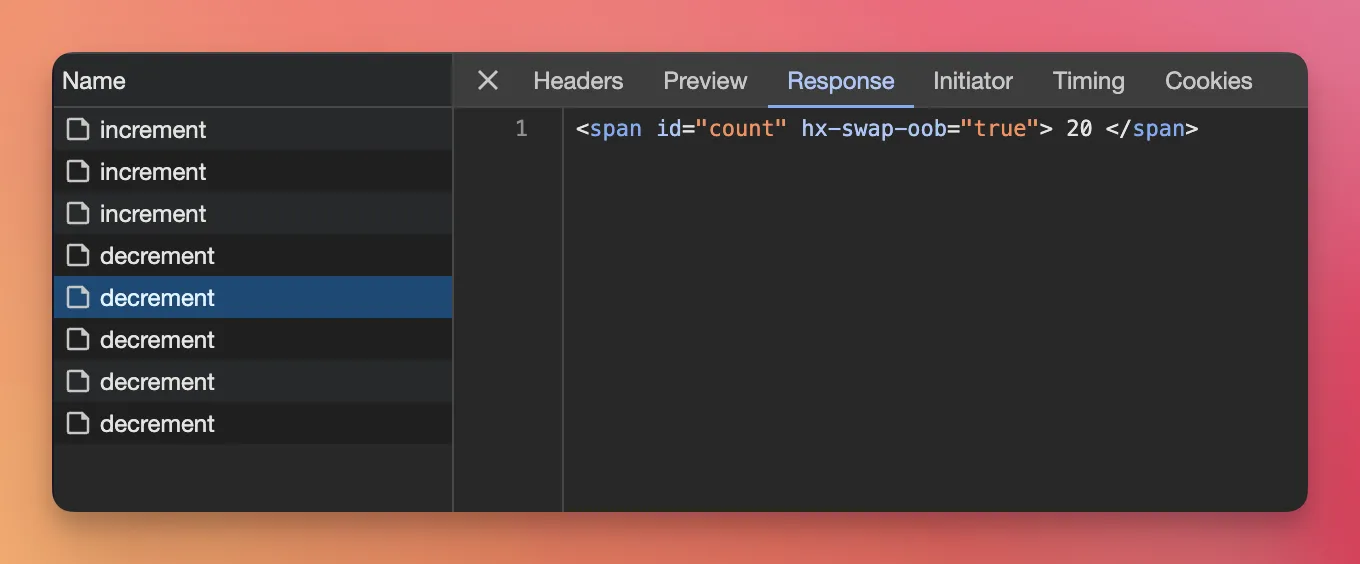The width and height of the screenshot is (1360, 564).
Task: Click the file icon of the first decrement request
Action: [78, 256]
